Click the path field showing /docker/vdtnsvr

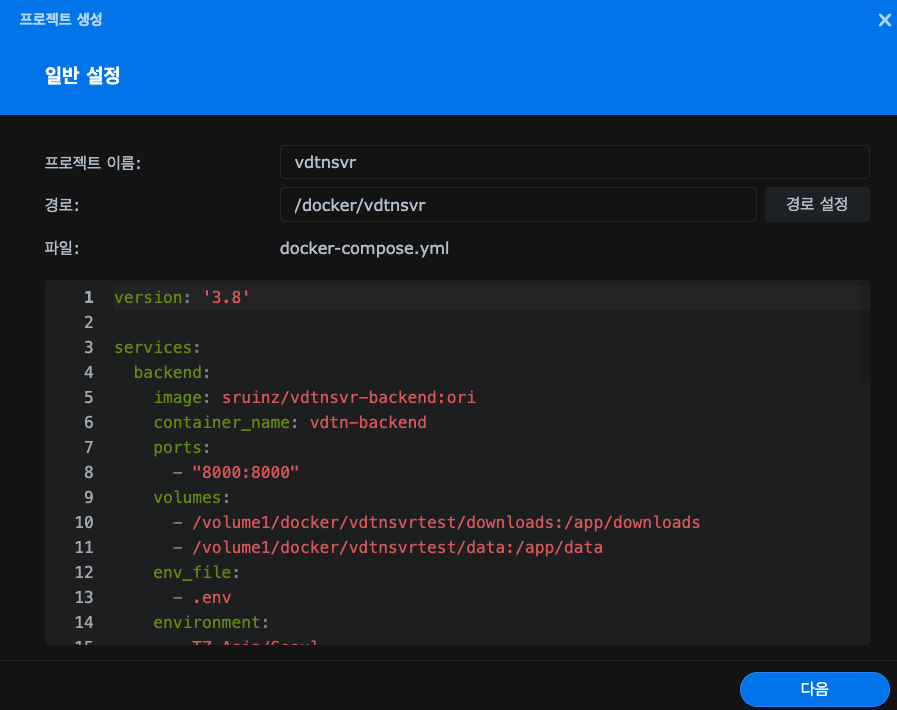tap(517, 204)
